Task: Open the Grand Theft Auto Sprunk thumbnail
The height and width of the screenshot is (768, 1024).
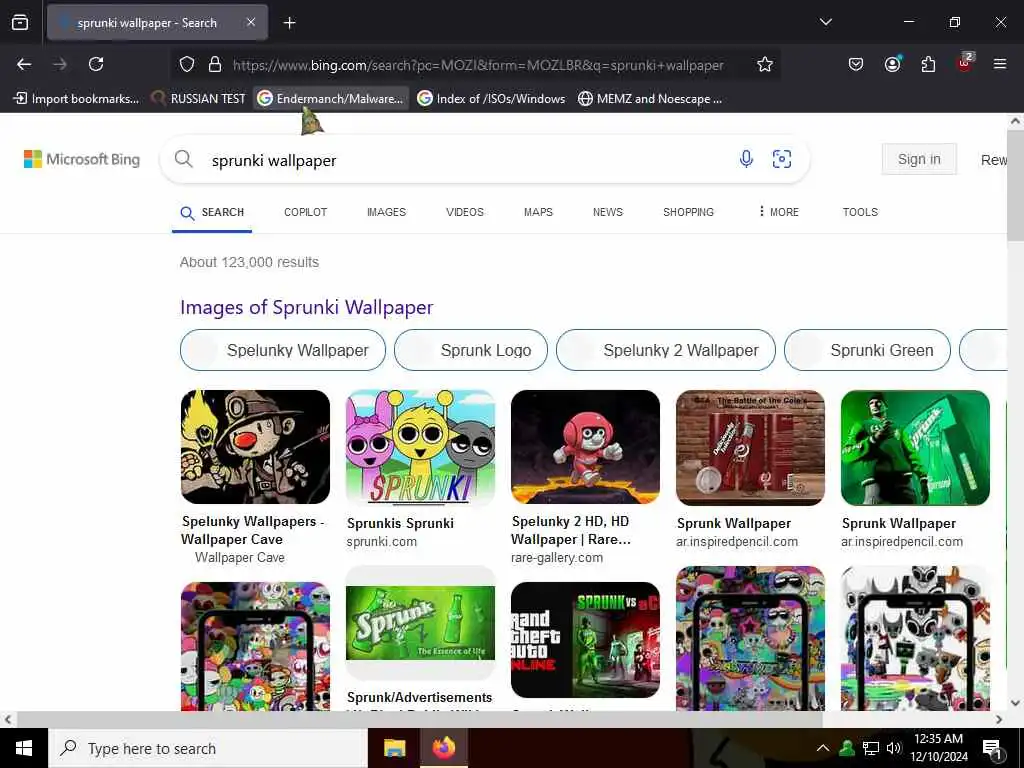Action: (585, 640)
